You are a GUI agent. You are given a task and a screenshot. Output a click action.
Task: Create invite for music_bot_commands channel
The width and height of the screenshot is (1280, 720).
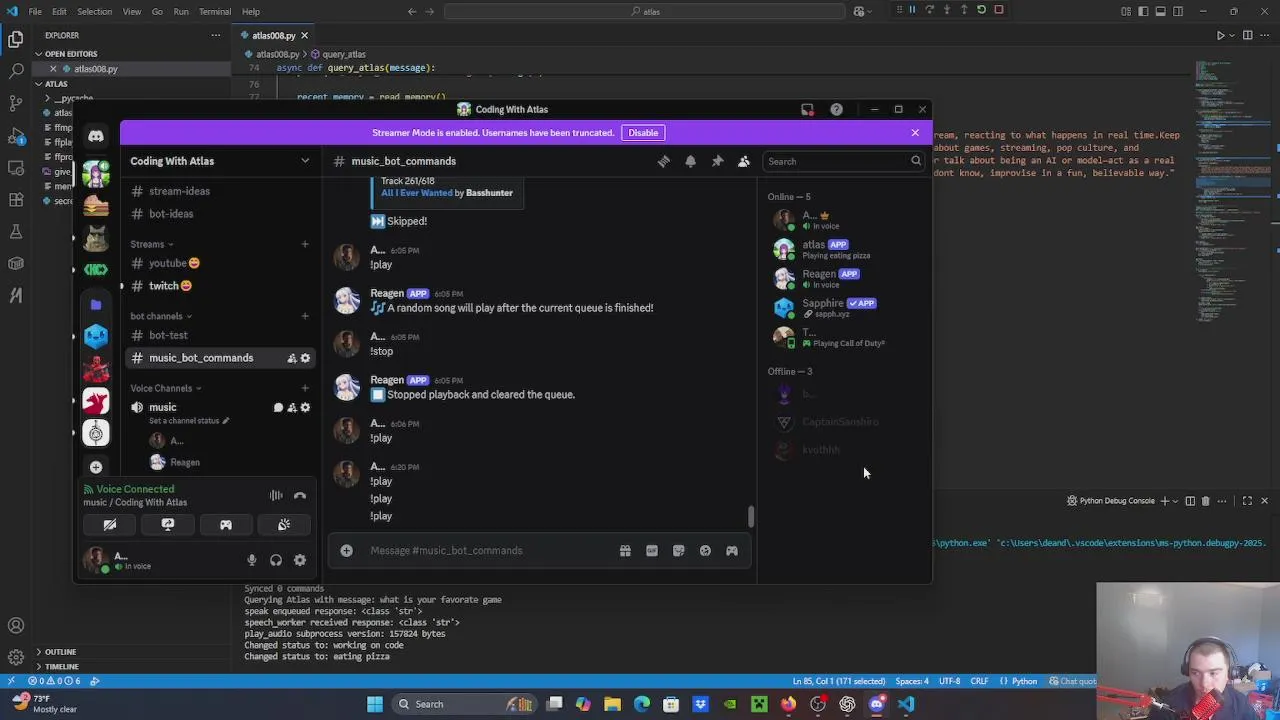click(292, 358)
